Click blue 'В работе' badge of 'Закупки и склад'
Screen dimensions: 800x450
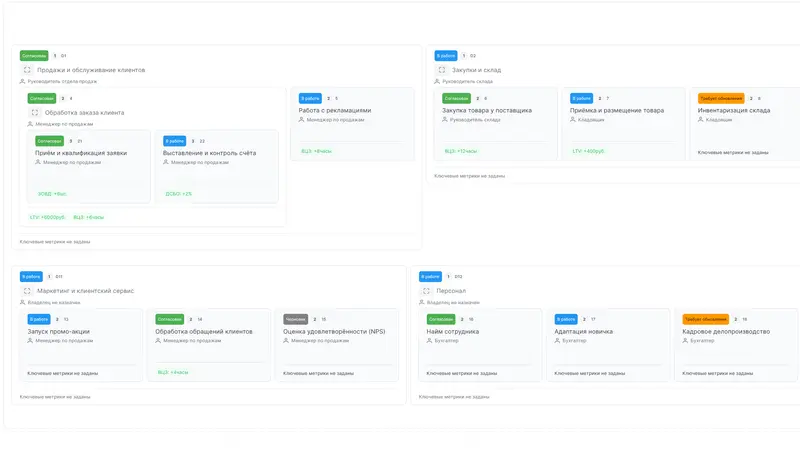[446, 56]
